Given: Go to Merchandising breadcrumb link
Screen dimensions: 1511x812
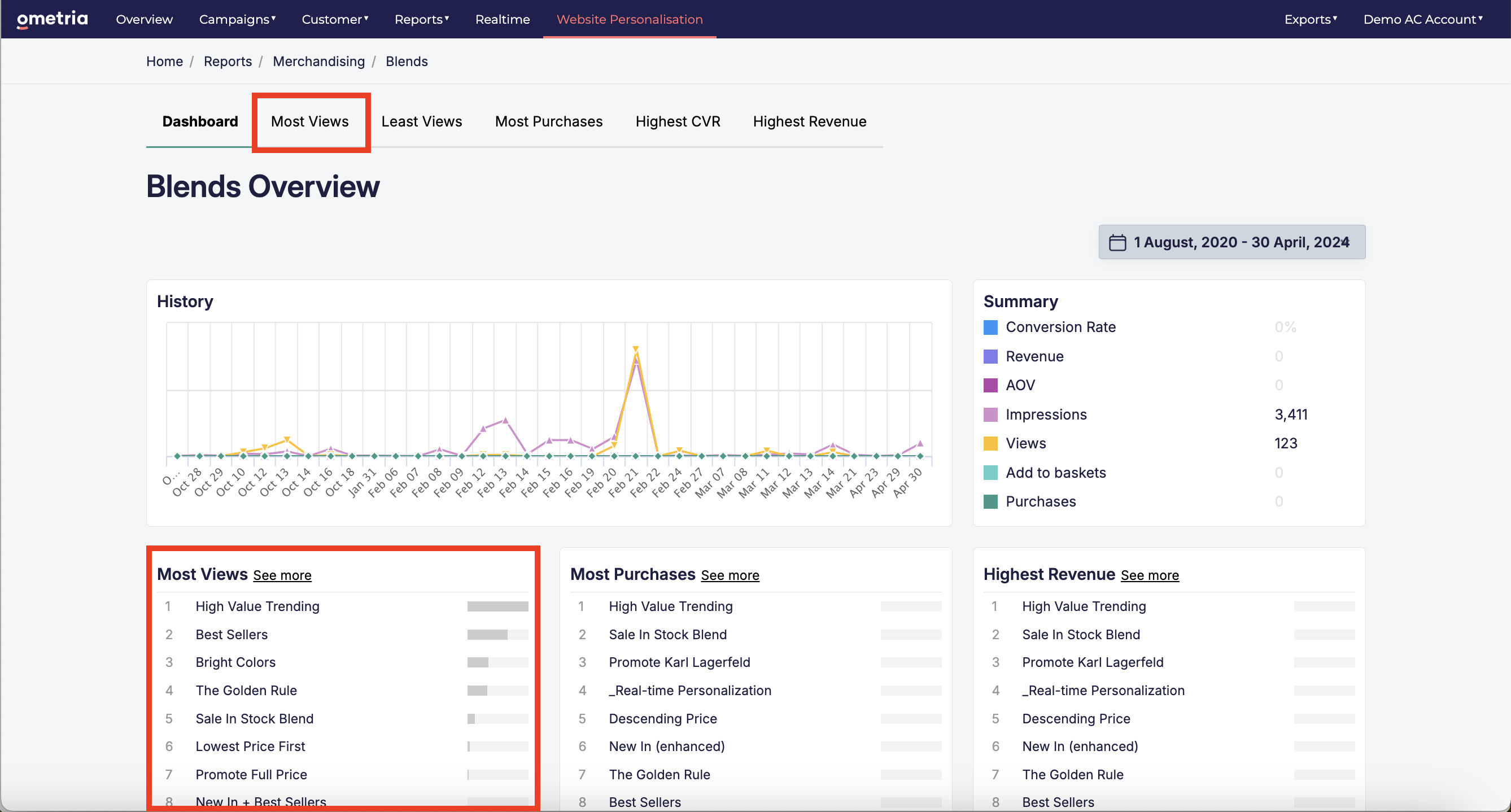Looking at the screenshot, I should pyautogui.click(x=318, y=61).
